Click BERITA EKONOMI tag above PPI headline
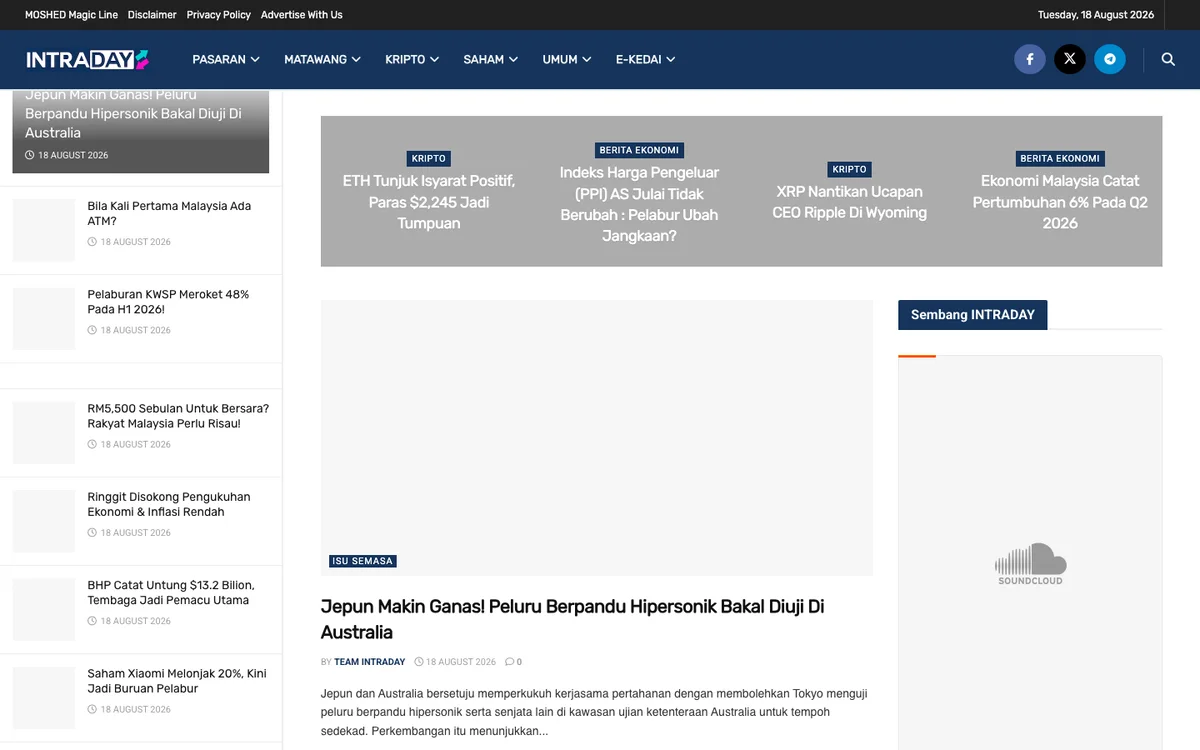Image resolution: width=1200 pixels, height=750 pixels. pos(639,150)
